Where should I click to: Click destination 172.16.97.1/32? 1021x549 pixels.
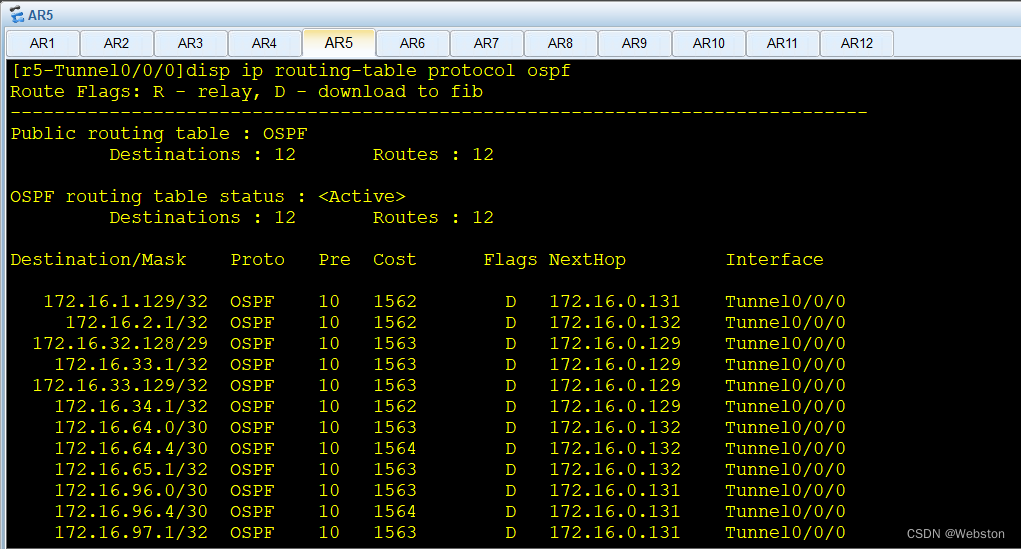131,532
